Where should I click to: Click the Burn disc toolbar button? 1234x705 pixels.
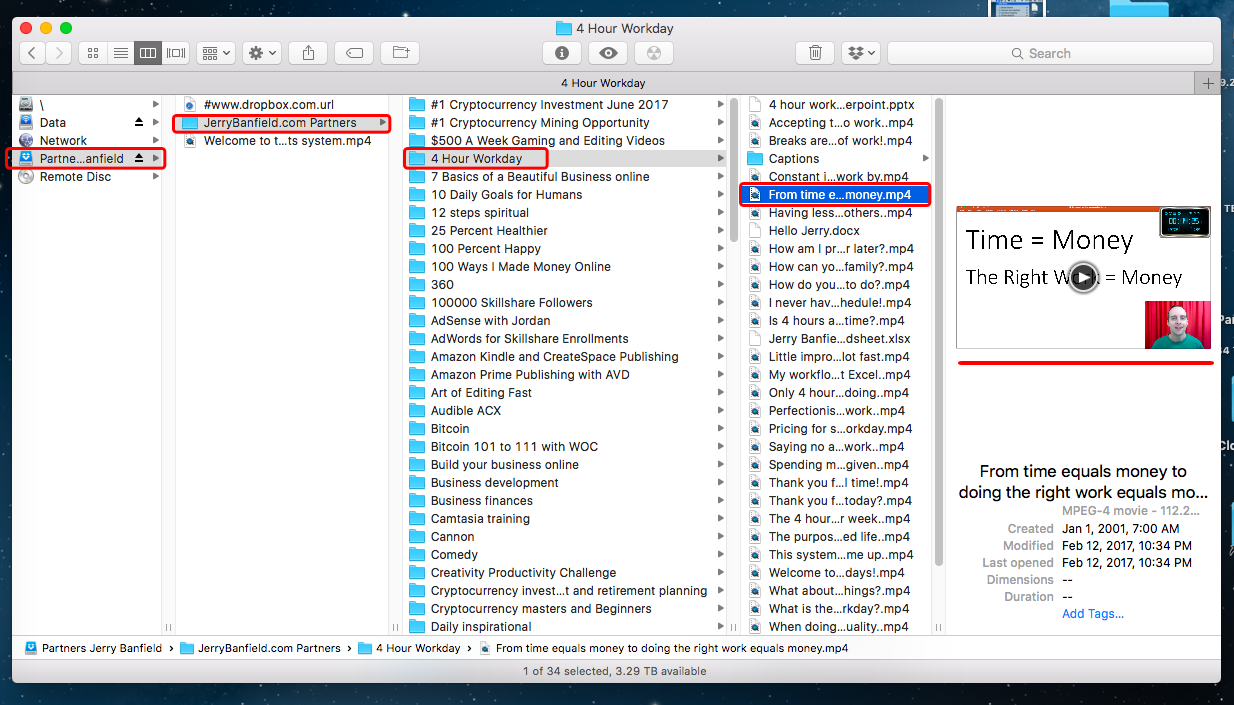pos(654,53)
